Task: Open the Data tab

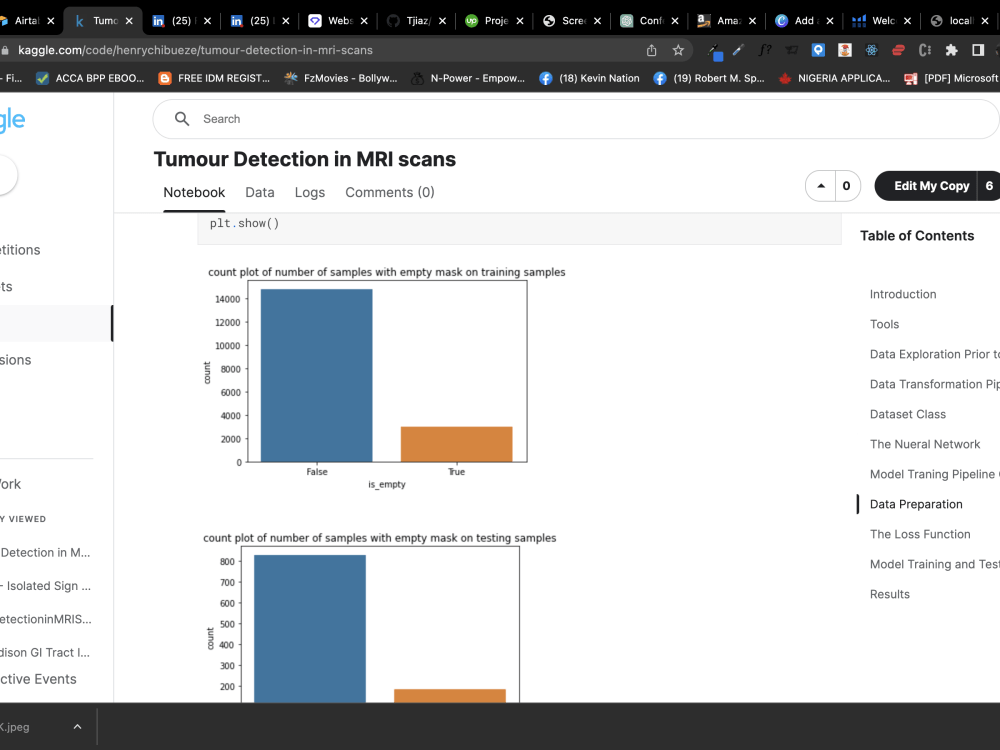Action: coord(260,193)
